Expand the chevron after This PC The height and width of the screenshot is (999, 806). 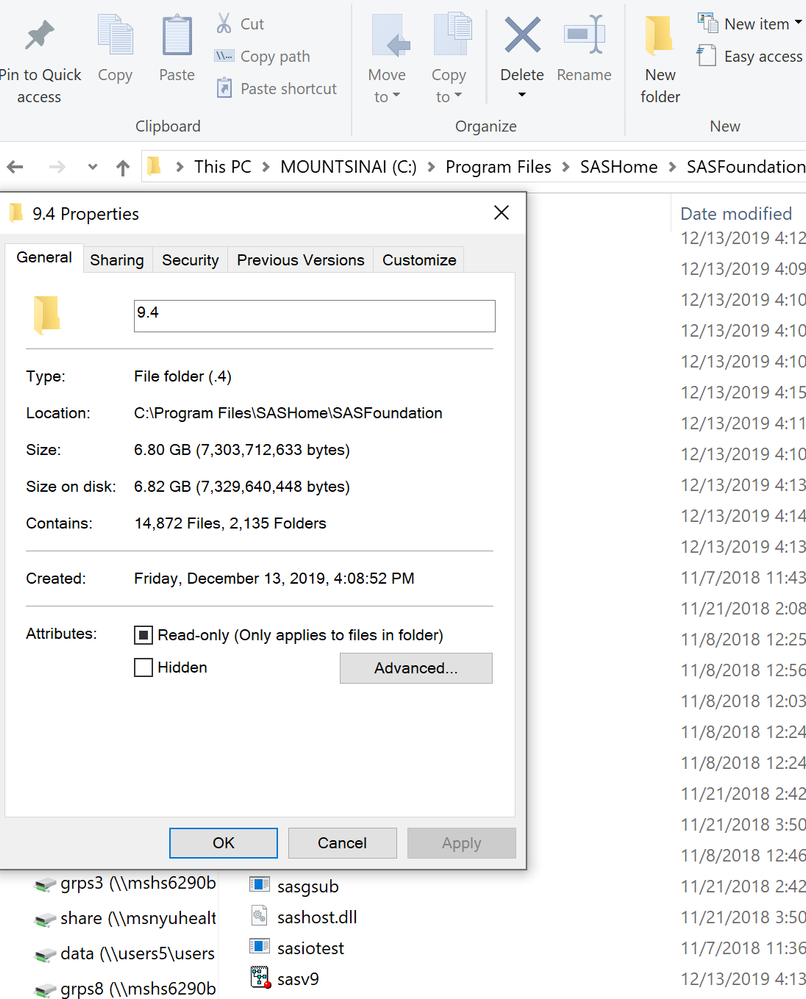tap(266, 167)
